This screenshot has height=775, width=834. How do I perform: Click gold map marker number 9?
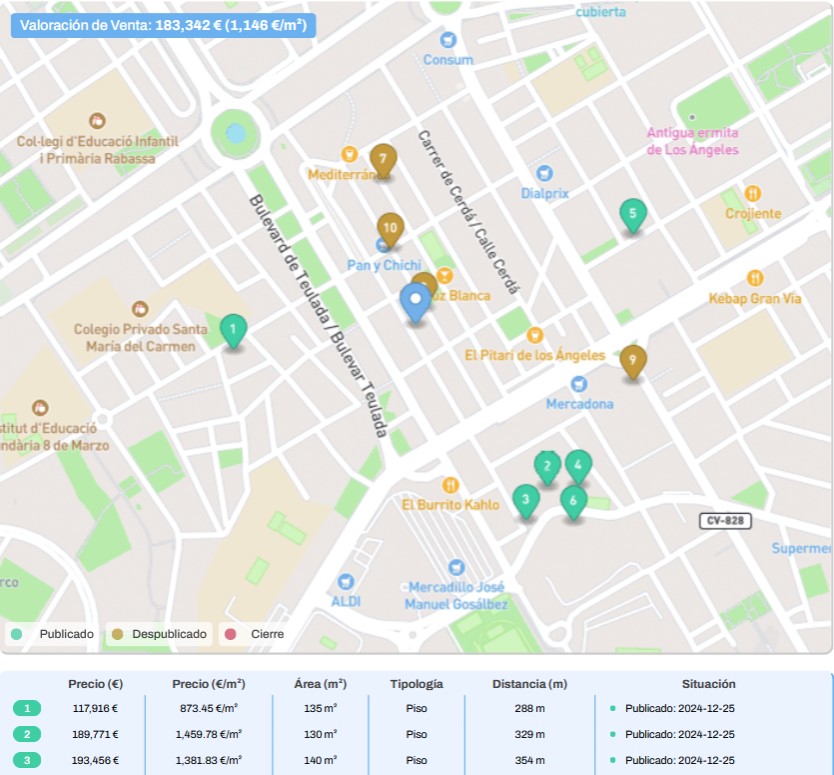point(632,361)
